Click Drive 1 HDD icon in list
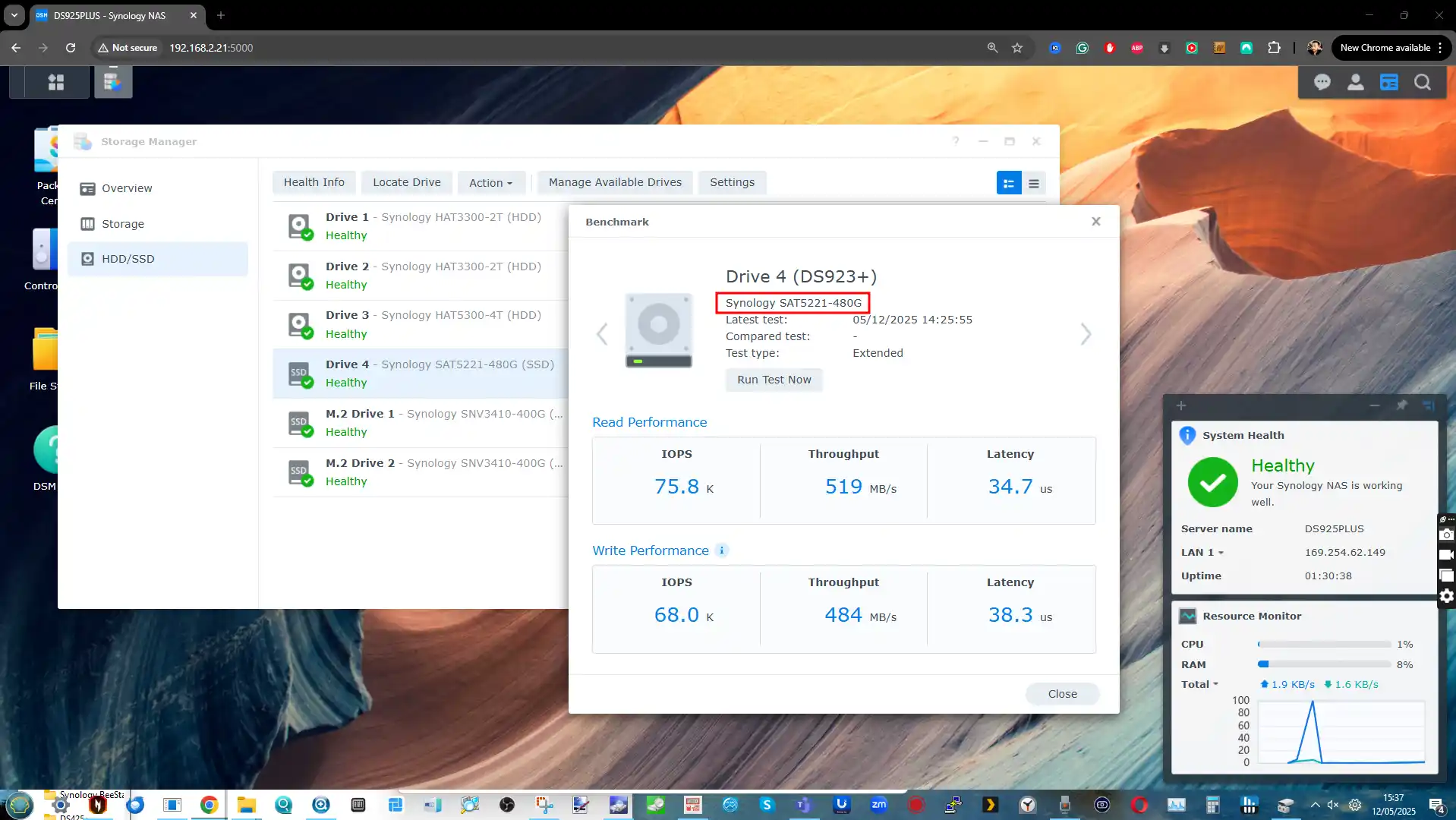Viewport: 1456px width, 820px height. (301, 227)
